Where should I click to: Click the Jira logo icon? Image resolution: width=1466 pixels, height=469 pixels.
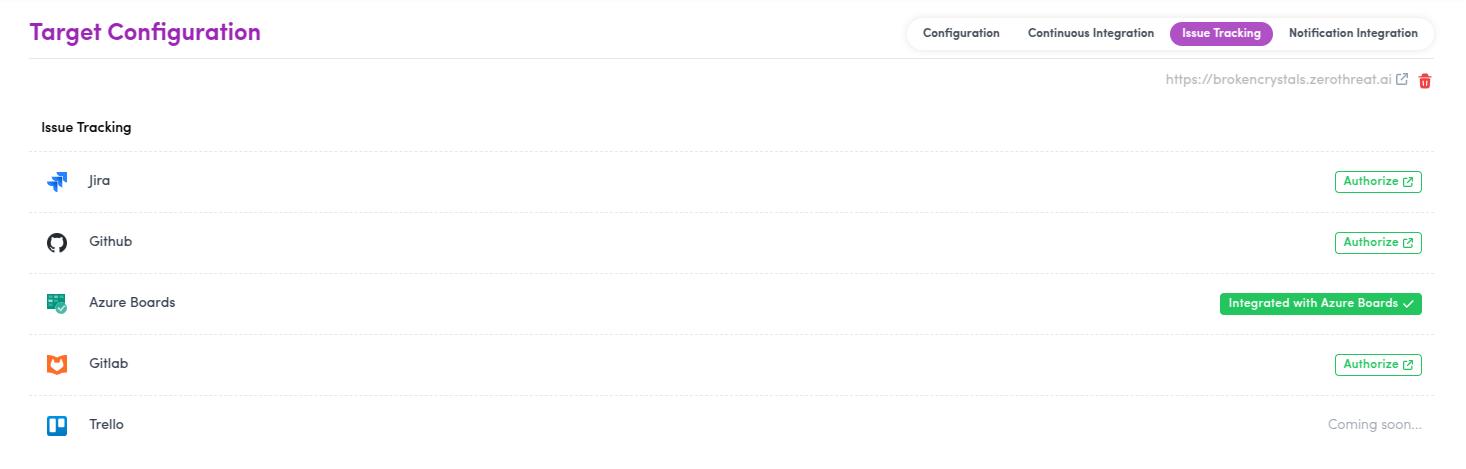click(57, 182)
